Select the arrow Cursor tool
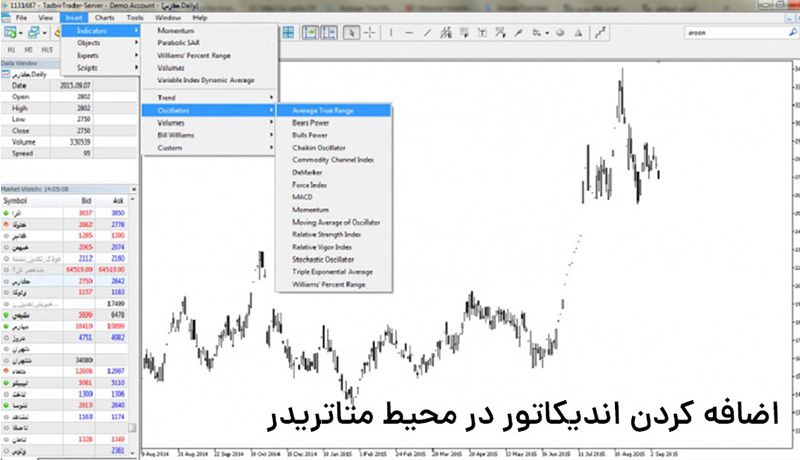The width and height of the screenshot is (800, 460). tap(351, 33)
